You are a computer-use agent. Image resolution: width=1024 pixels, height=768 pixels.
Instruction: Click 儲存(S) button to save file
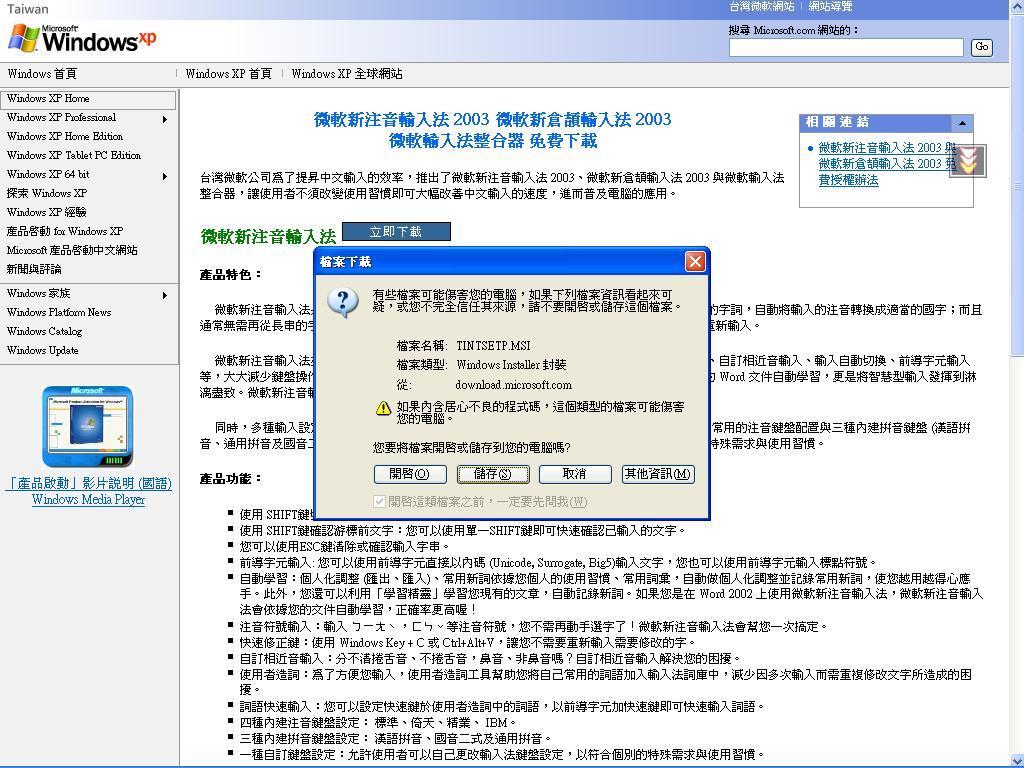tap(493, 474)
